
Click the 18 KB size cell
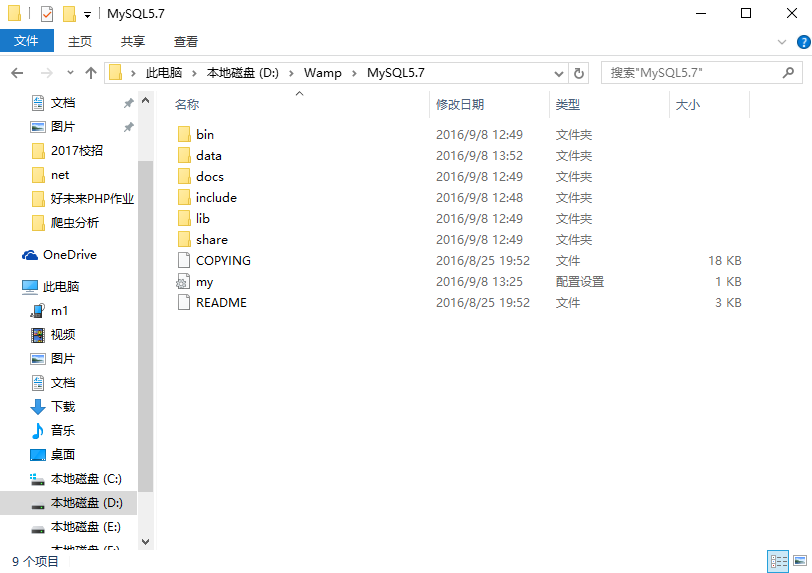point(724,260)
